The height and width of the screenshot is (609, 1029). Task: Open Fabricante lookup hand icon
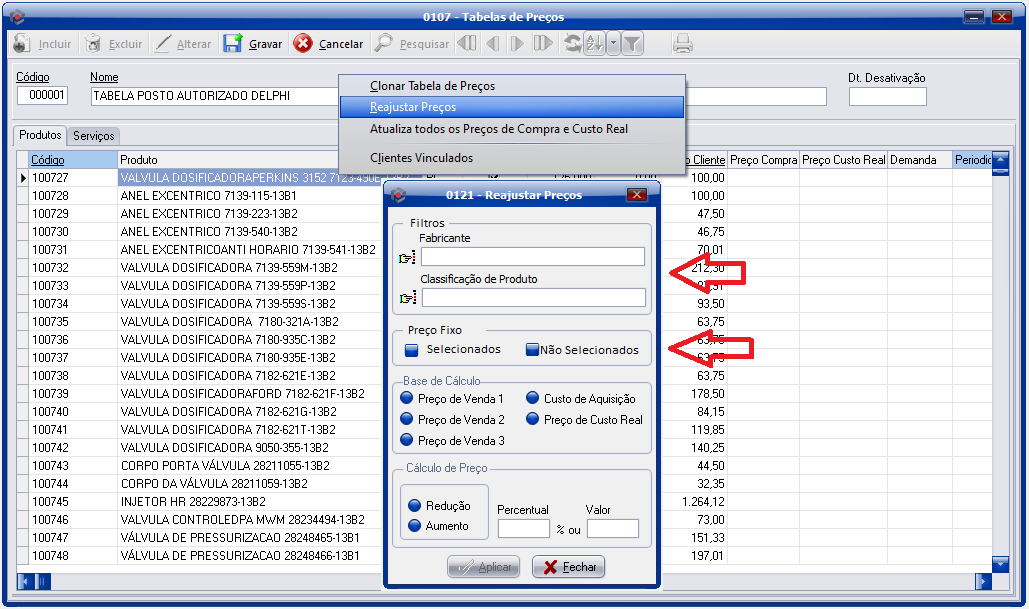click(407, 258)
